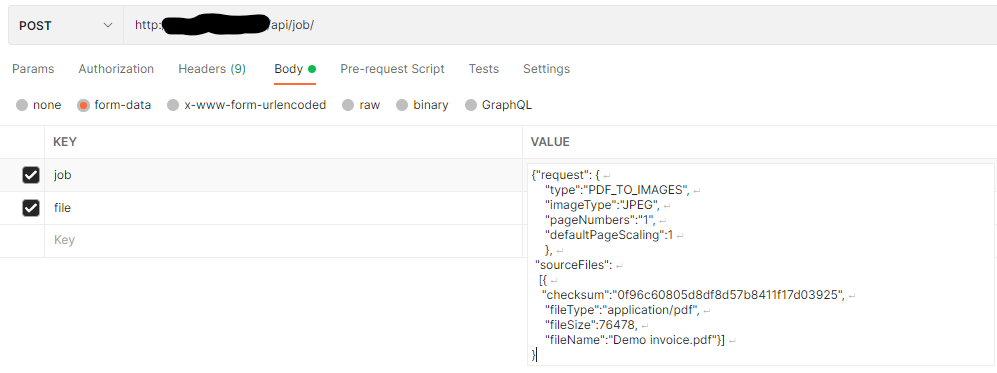Image resolution: width=997 pixels, height=373 pixels.
Task: Switch to the Params tab
Action: [33, 69]
